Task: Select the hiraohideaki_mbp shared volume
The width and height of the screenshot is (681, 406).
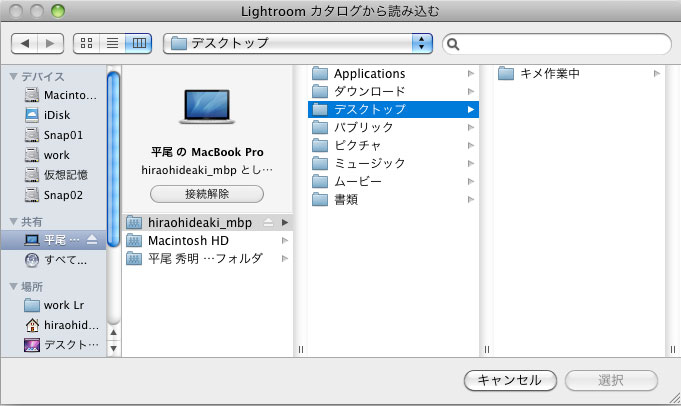Action: tap(208, 222)
